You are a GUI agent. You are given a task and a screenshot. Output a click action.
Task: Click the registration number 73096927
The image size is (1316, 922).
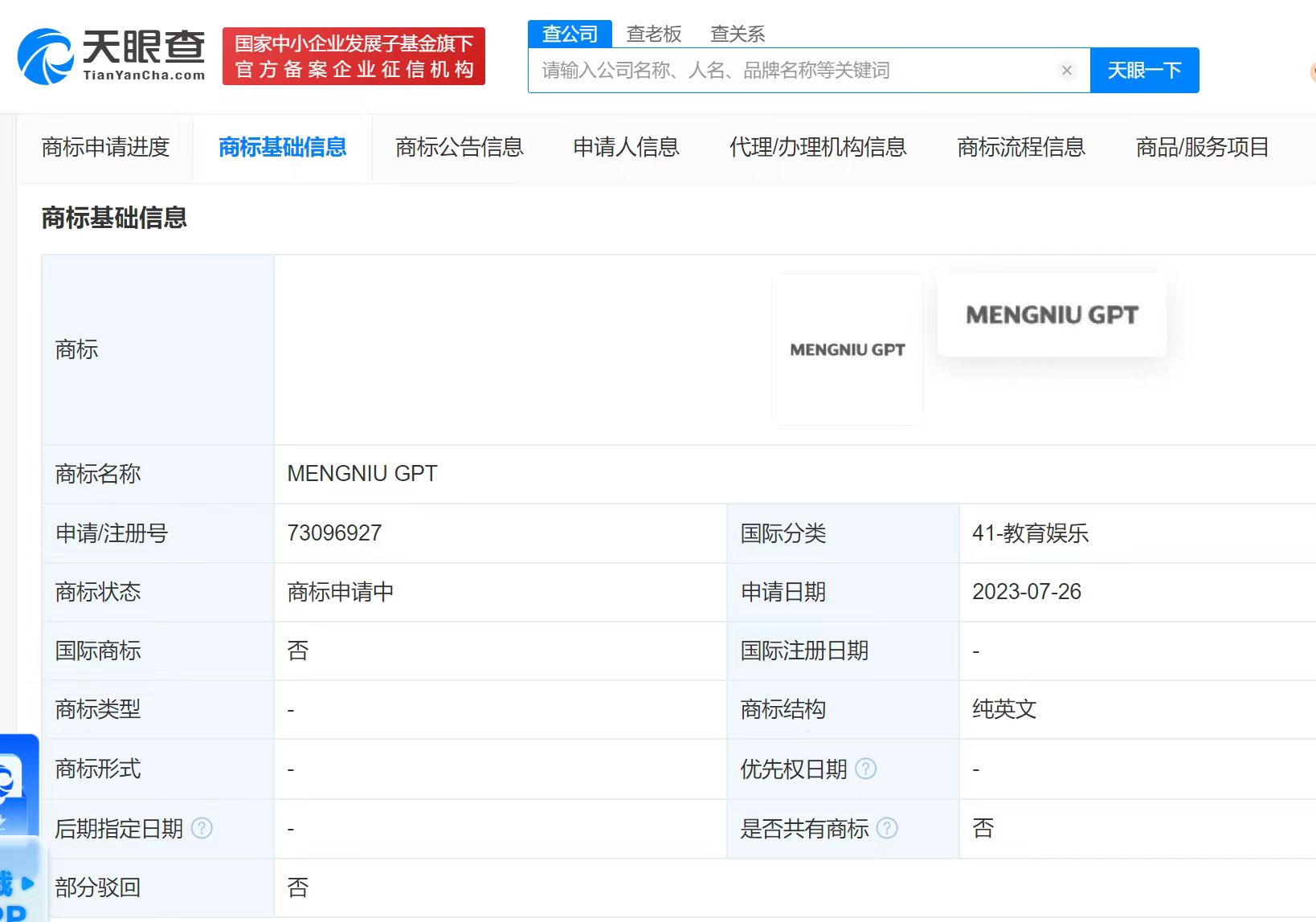[x=334, y=533]
